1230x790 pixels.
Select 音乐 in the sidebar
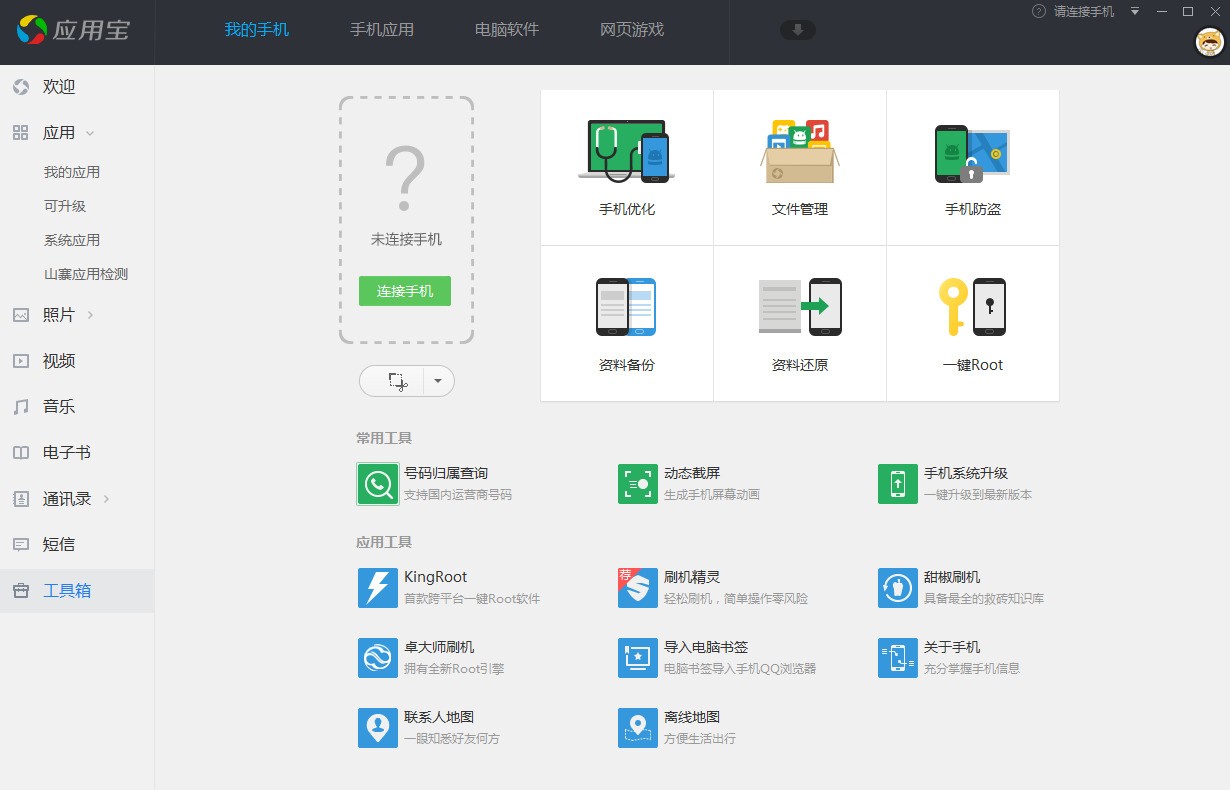(77, 407)
